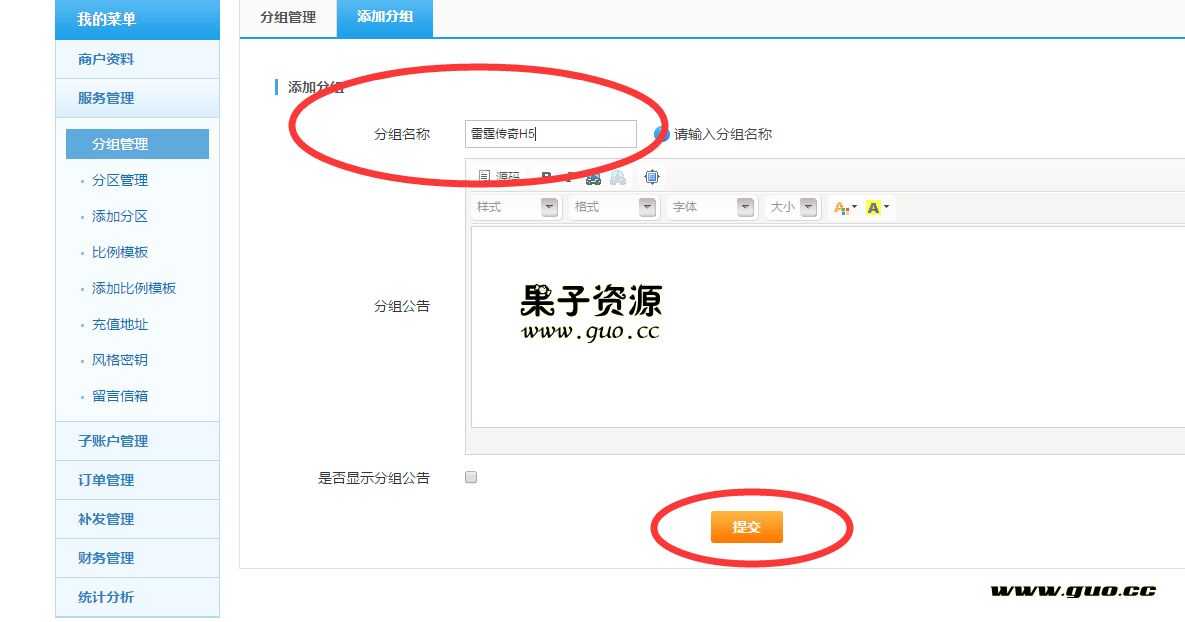Enable the 是否显示分组公告 checkbox
This screenshot has width=1185, height=622.
pos(471,478)
